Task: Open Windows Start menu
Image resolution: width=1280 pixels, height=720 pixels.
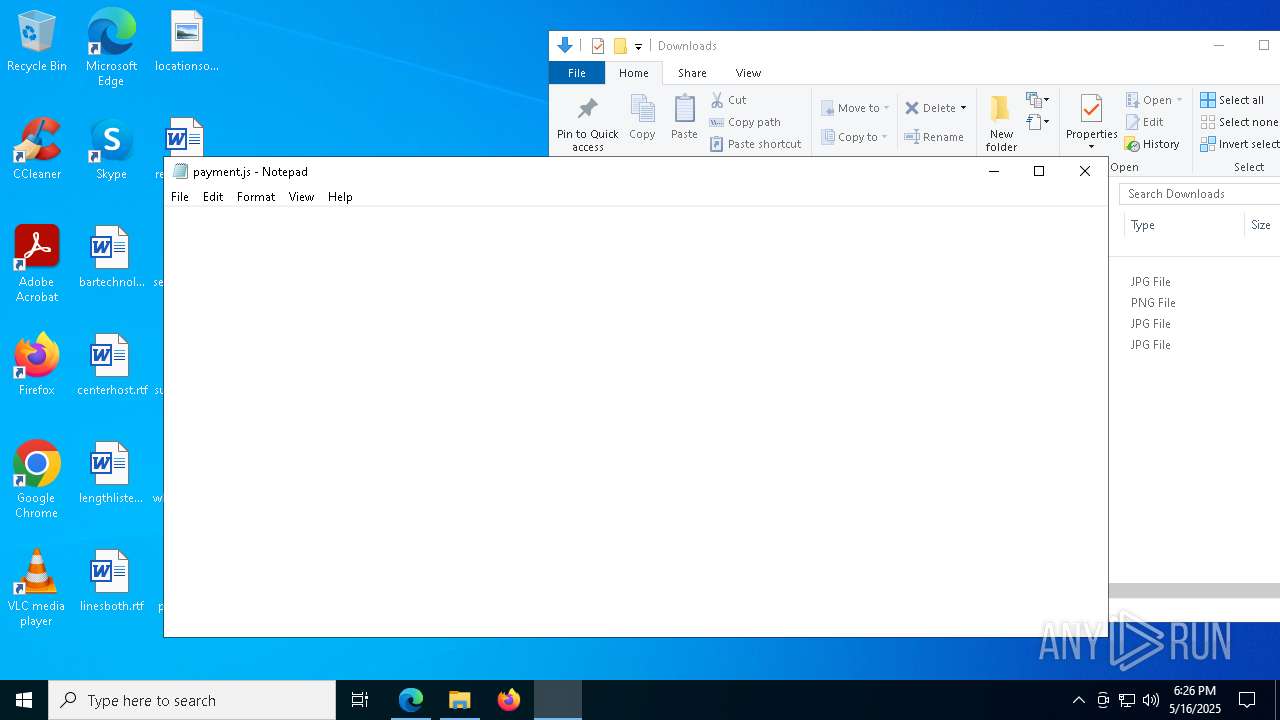Action: click(24, 700)
